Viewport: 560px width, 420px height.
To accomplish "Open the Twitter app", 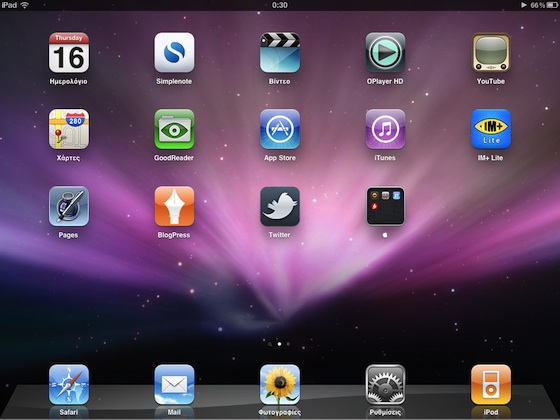I will point(280,206).
